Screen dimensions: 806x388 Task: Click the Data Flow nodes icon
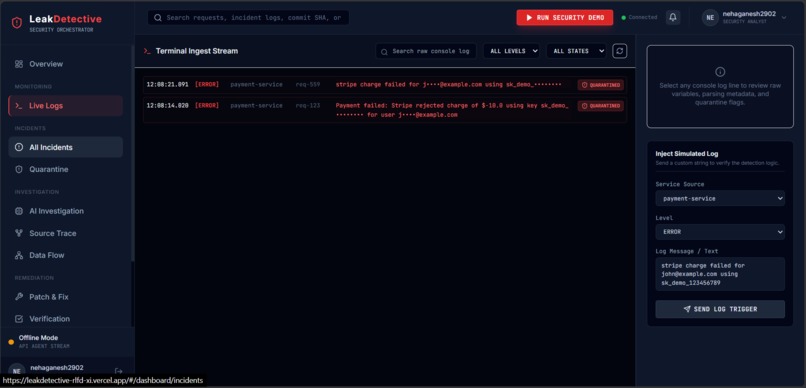tap(19, 255)
